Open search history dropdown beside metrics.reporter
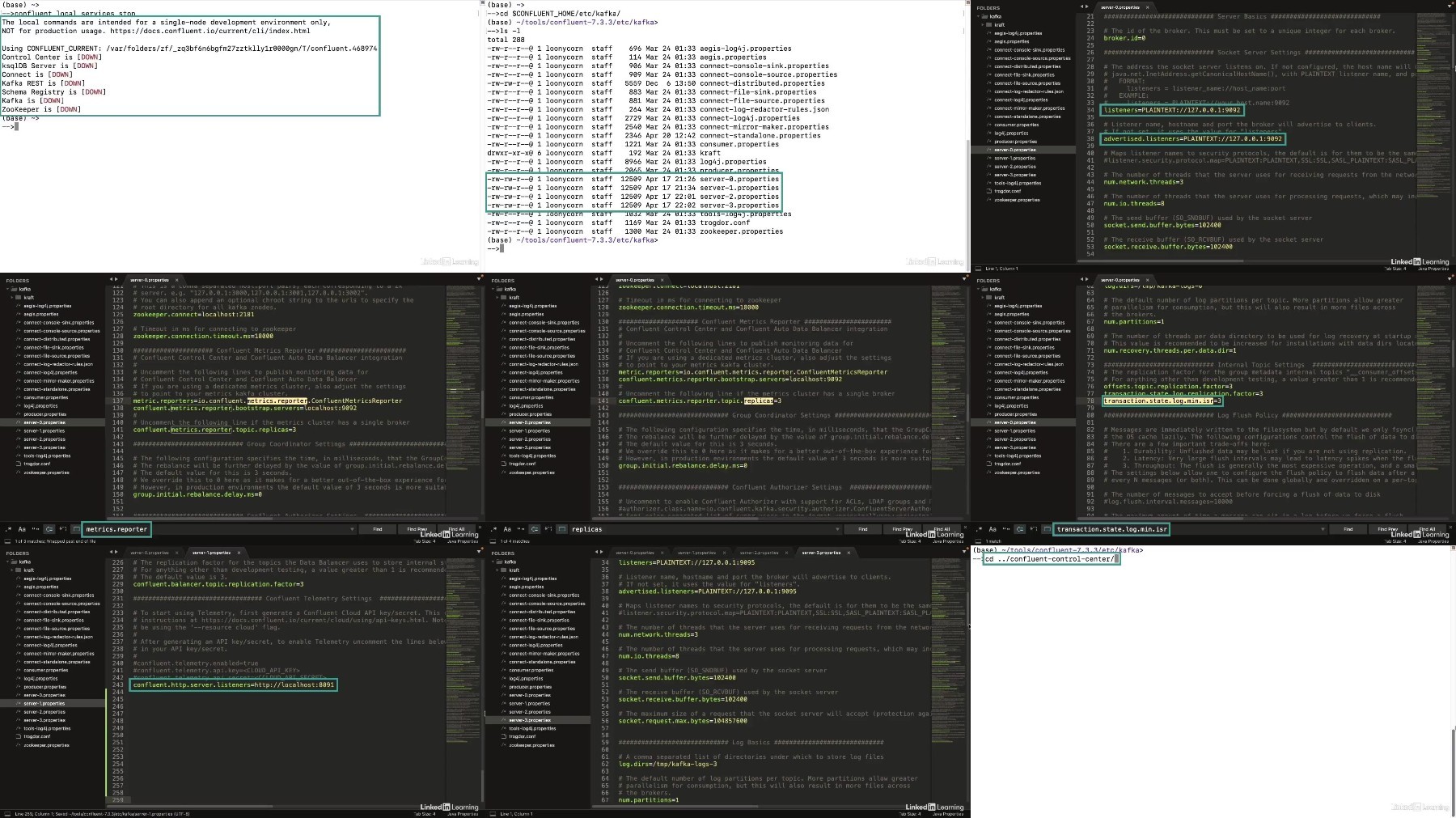This screenshot has height=818, width=1456. (352, 529)
